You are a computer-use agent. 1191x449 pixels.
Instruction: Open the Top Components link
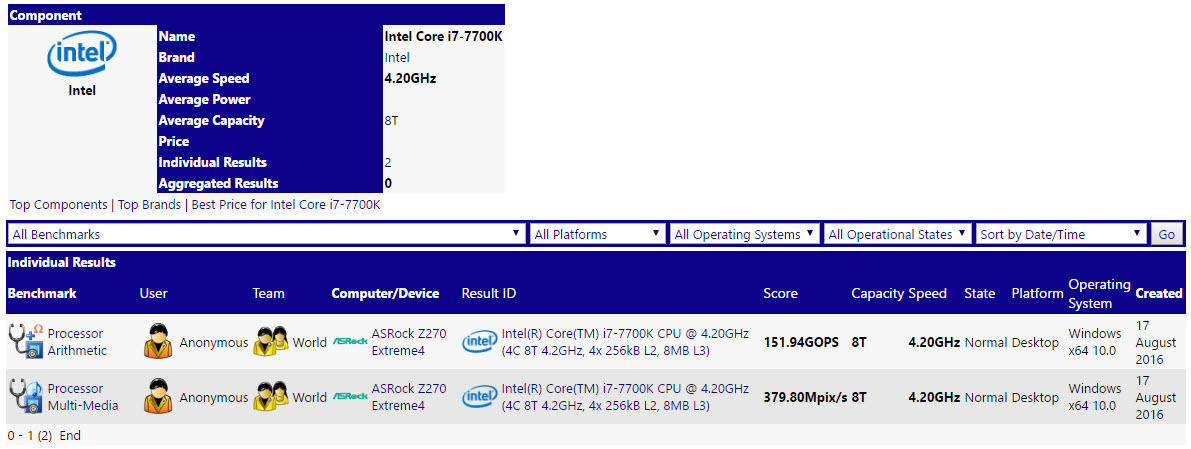(x=58, y=204)
